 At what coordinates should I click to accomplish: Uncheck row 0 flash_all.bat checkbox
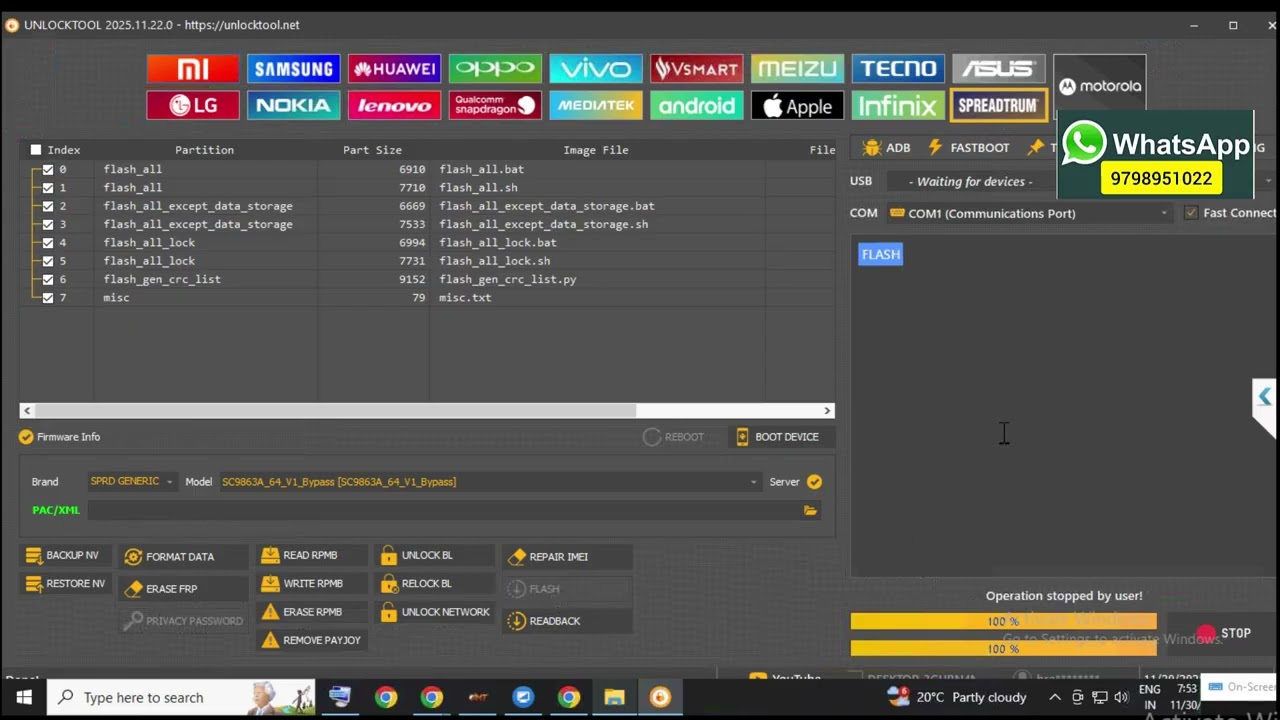coord(47,170)
